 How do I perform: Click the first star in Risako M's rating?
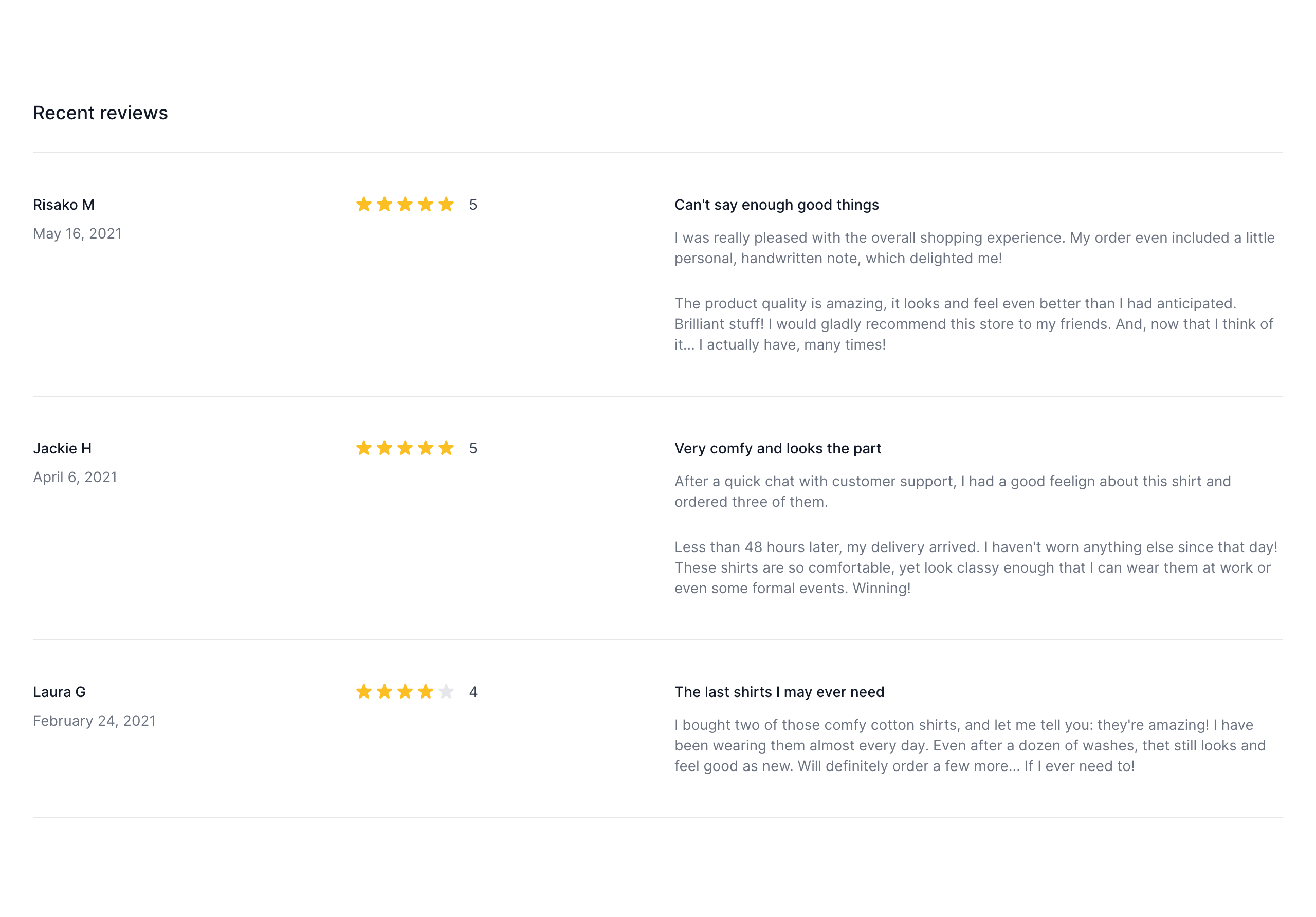pos(364,205)
